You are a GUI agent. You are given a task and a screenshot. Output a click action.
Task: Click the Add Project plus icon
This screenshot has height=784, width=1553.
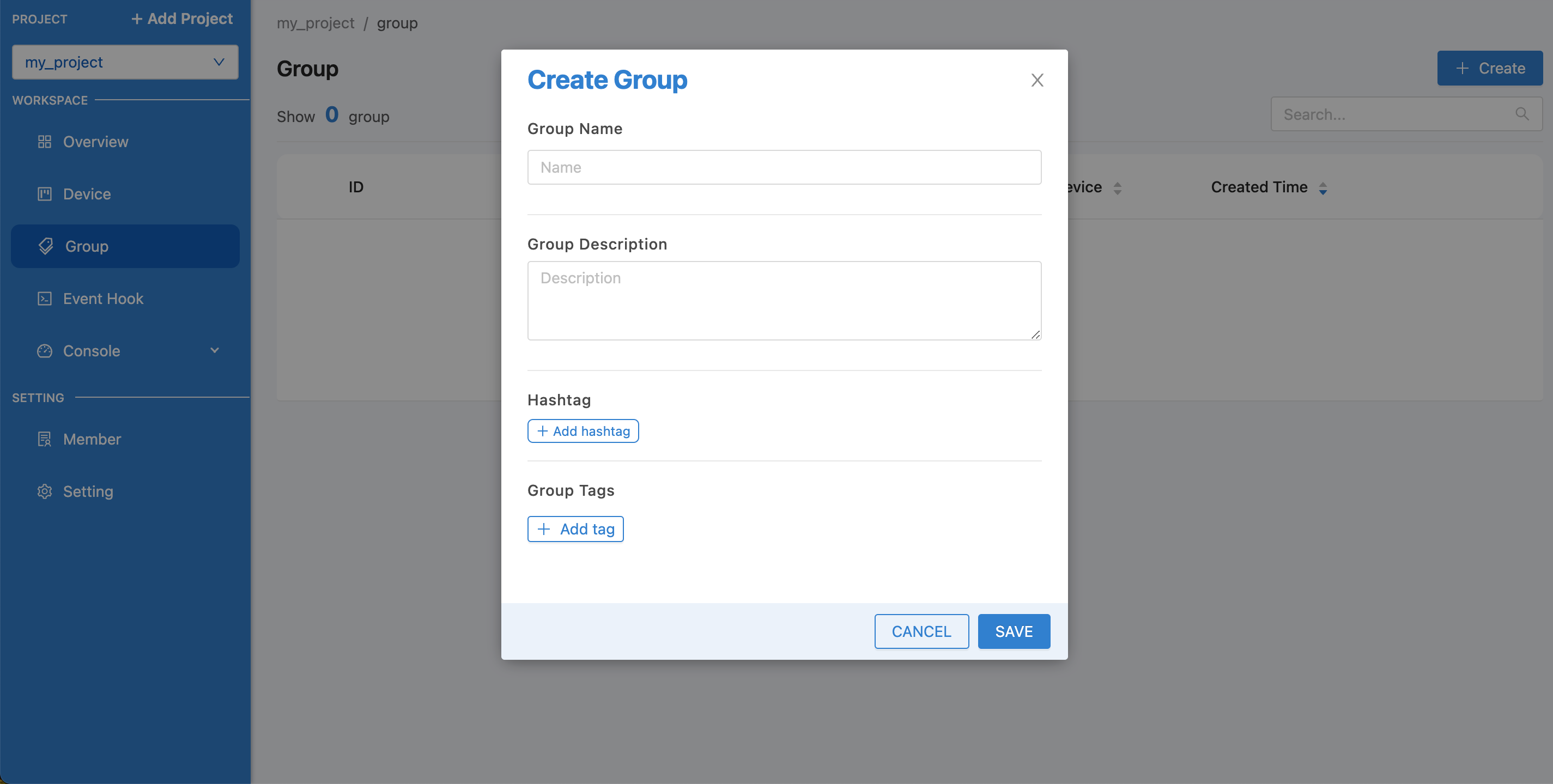[x=135, y=17]
